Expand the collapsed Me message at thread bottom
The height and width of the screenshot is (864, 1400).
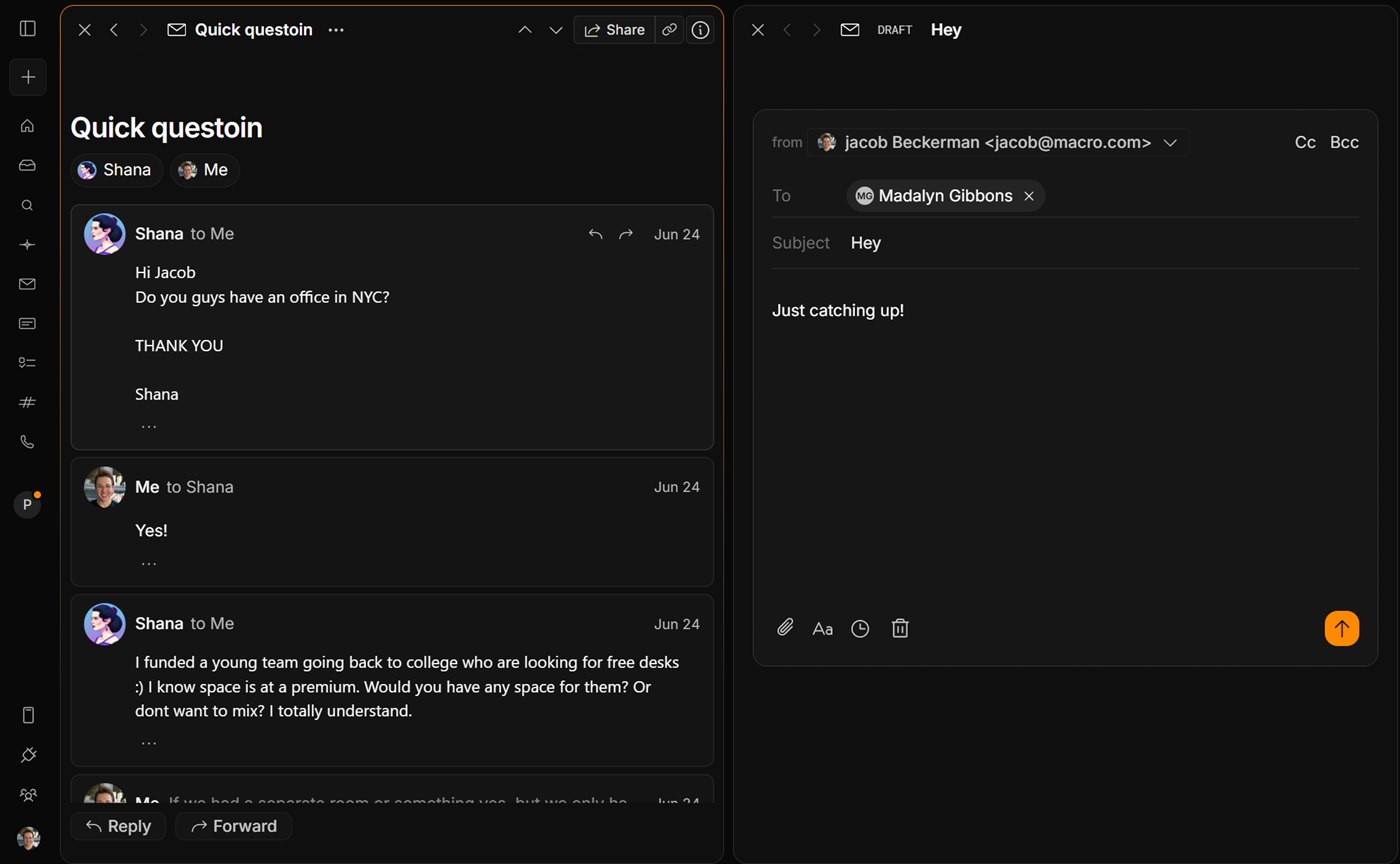[392, 790]
